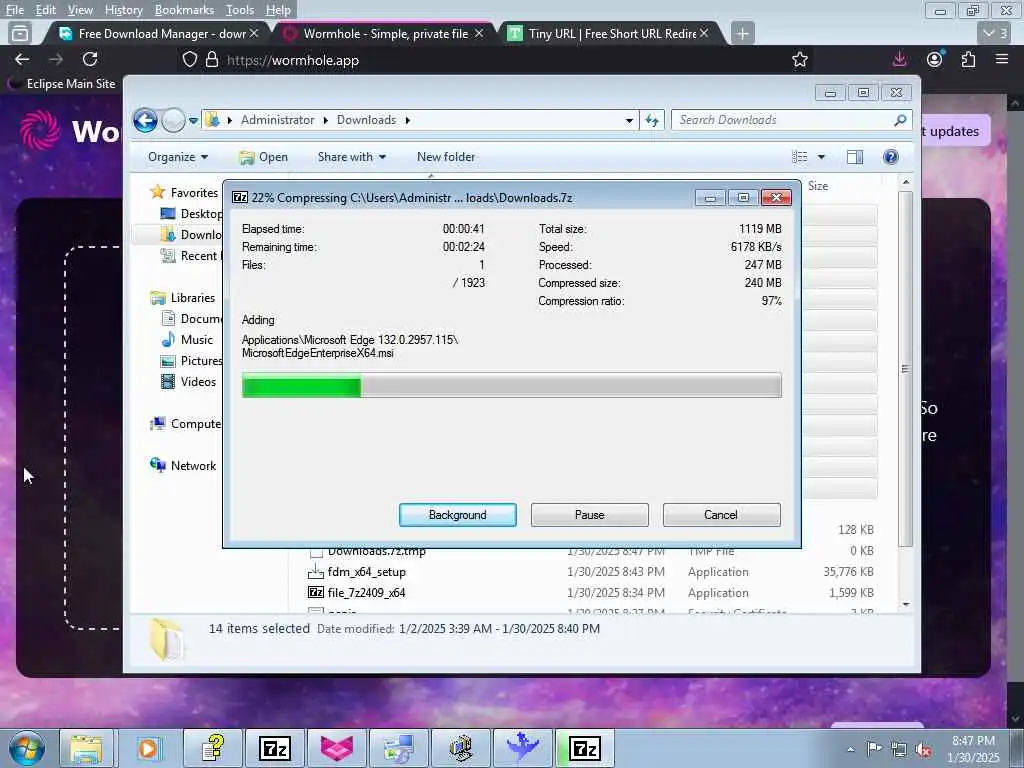Select Network in navigation pane
This screenshot has width=1024, height=768.
coord(193,466)
